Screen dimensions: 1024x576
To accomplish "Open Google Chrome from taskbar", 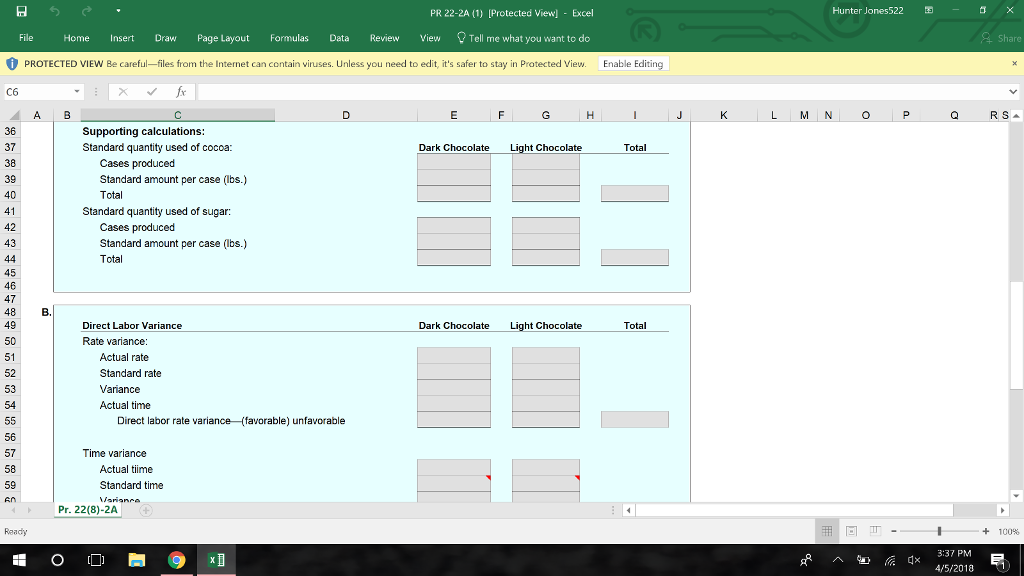I will [x=176, y=560].
